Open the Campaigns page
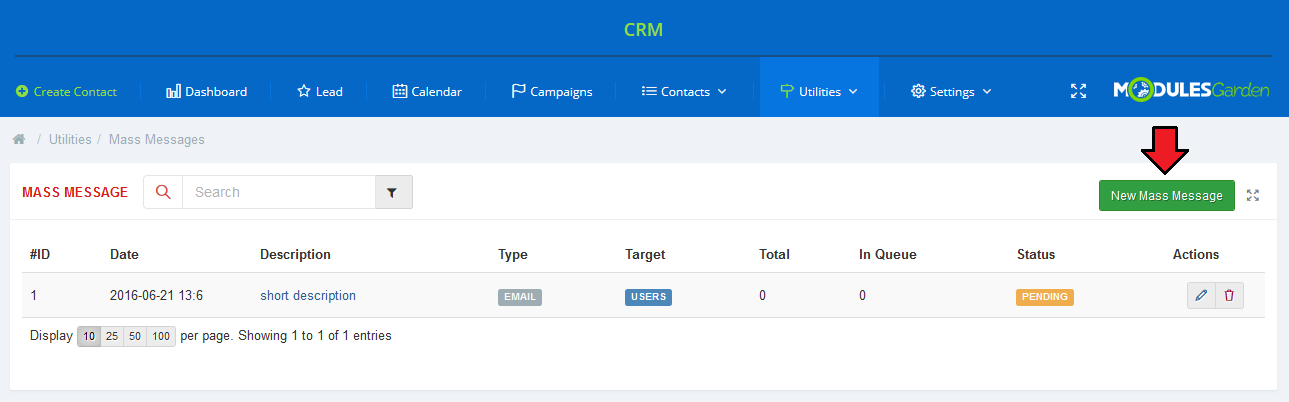The width and height of the screenshot is (1289, 402). [552, 91]
